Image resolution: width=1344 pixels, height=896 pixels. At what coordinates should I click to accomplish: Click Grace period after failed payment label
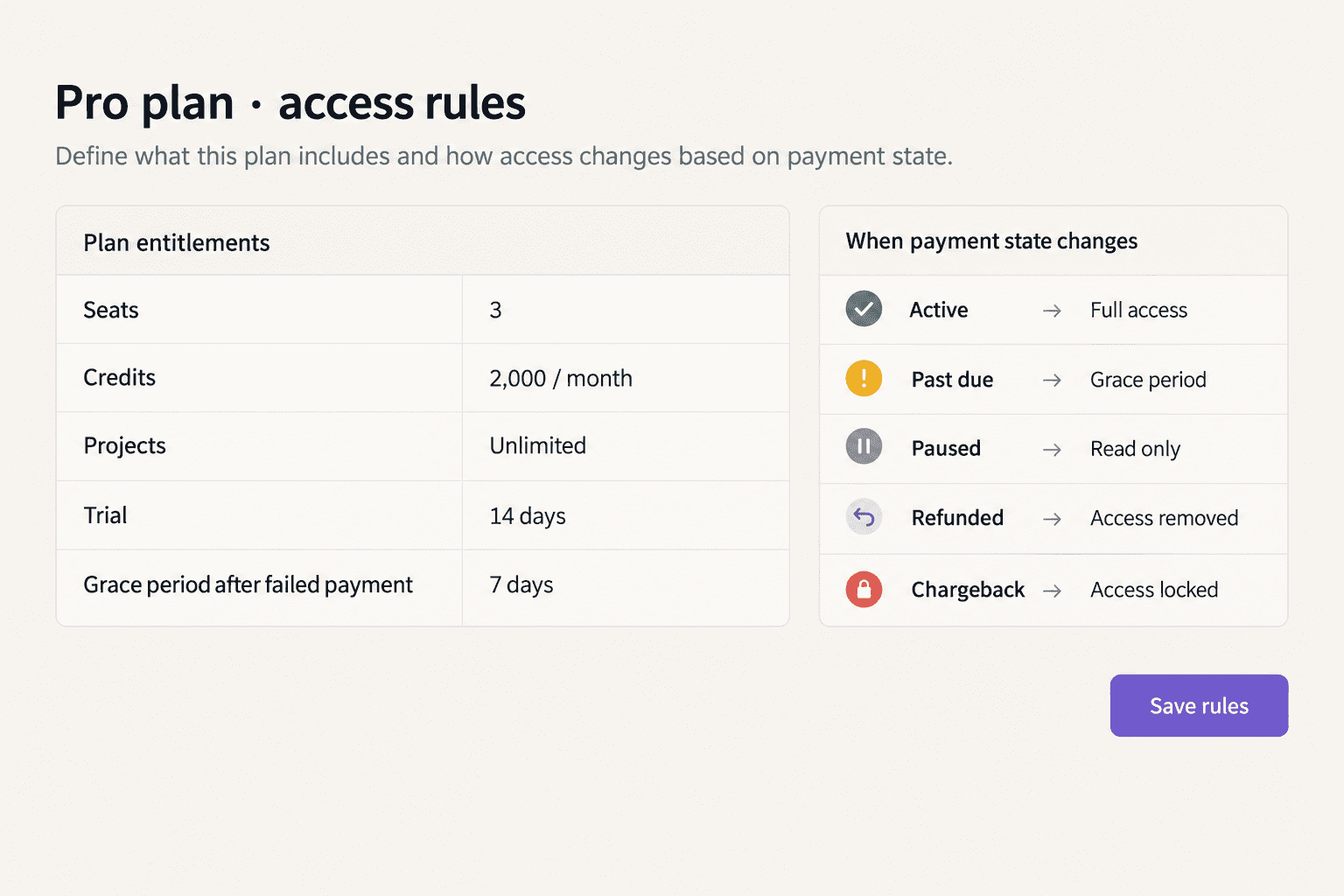coord(248,584)
